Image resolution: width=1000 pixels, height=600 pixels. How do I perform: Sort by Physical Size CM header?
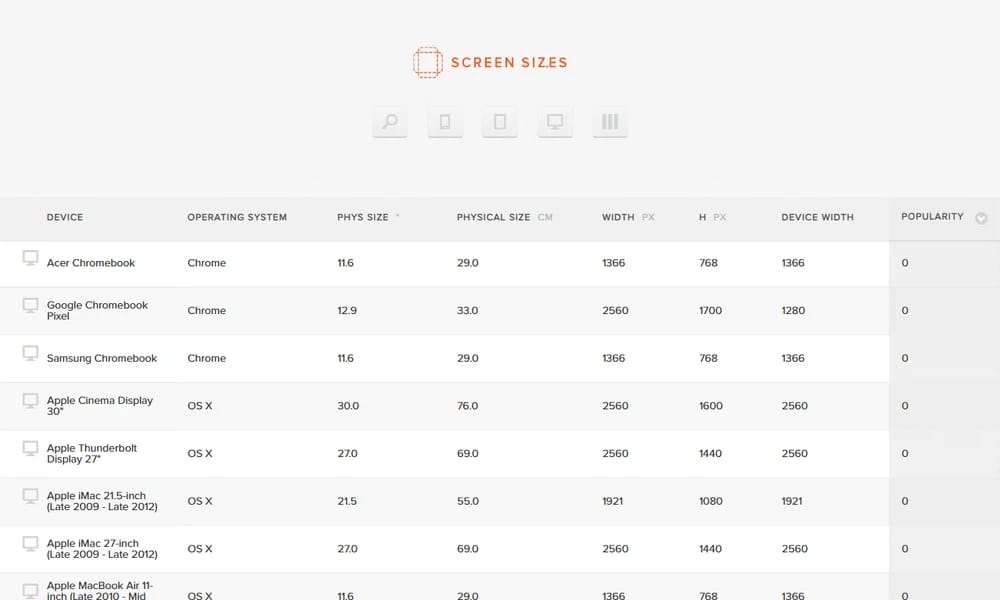coord(504,217)
